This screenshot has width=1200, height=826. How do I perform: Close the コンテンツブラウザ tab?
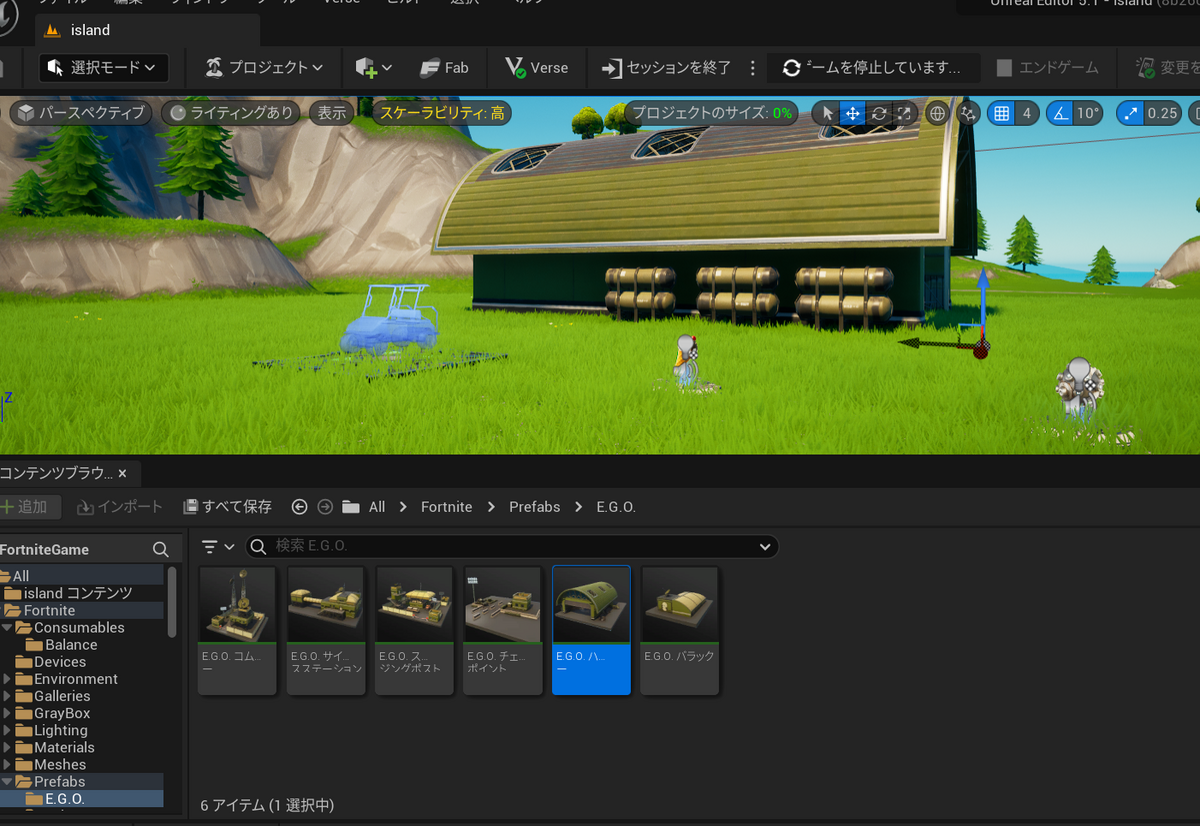[122, 473]
